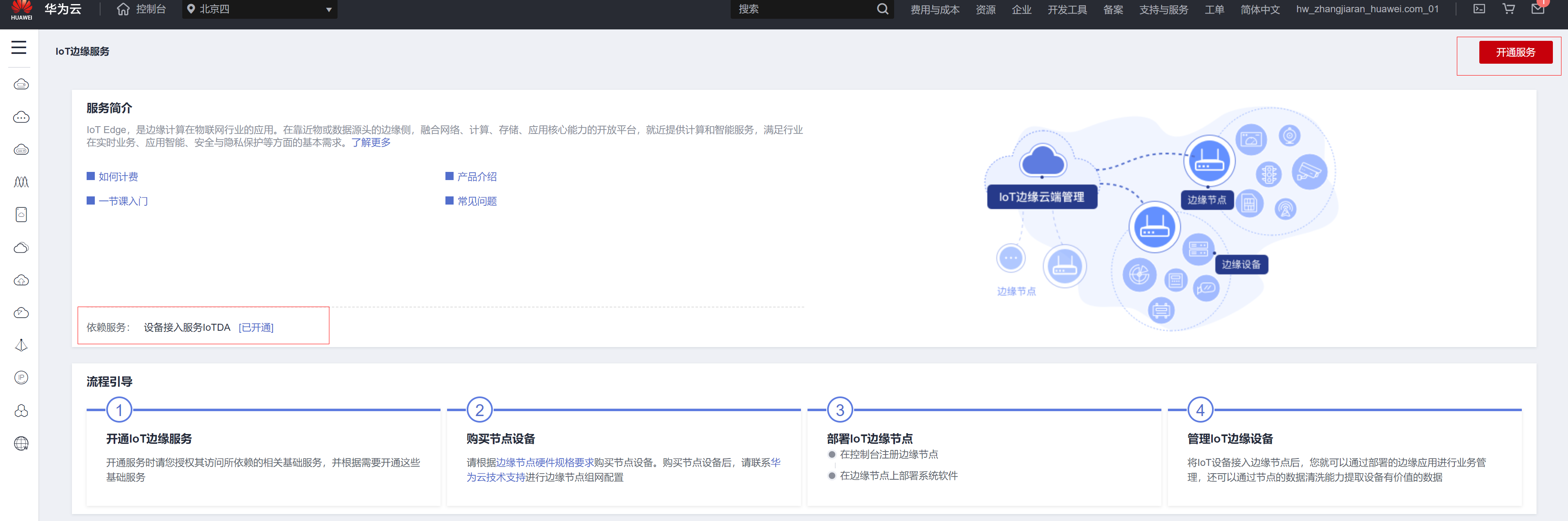Image resolution: width=1568 pixels, height=521 pixels.
Task: Open the 产品介绍 link
Action: [476, 176]
